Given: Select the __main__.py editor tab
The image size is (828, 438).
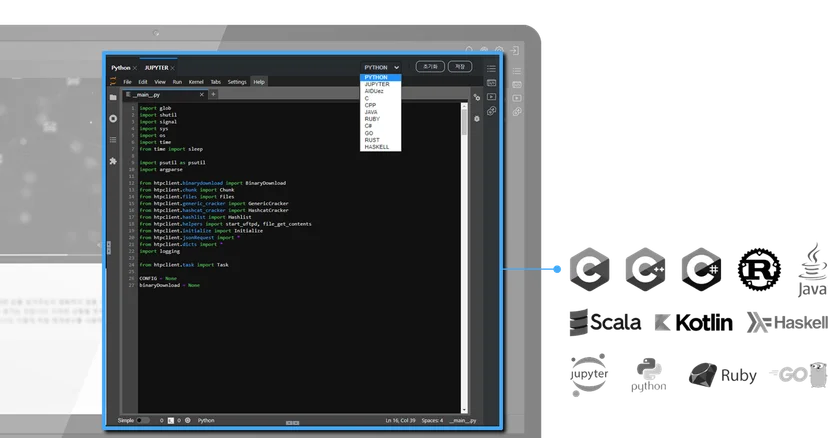Looking at the screenshot, I should (165, 95).
